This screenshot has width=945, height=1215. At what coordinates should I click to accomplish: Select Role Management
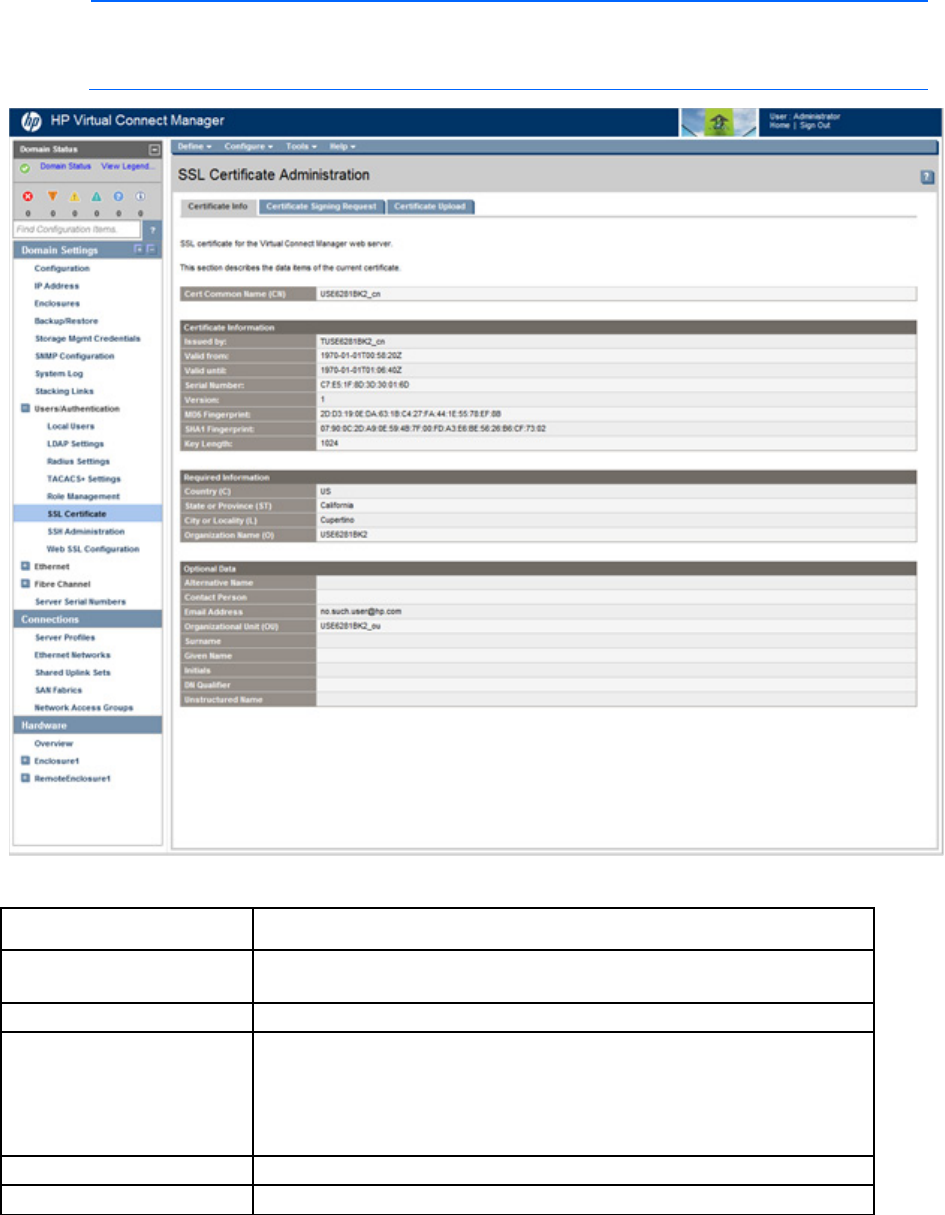[x=83, y=496]
